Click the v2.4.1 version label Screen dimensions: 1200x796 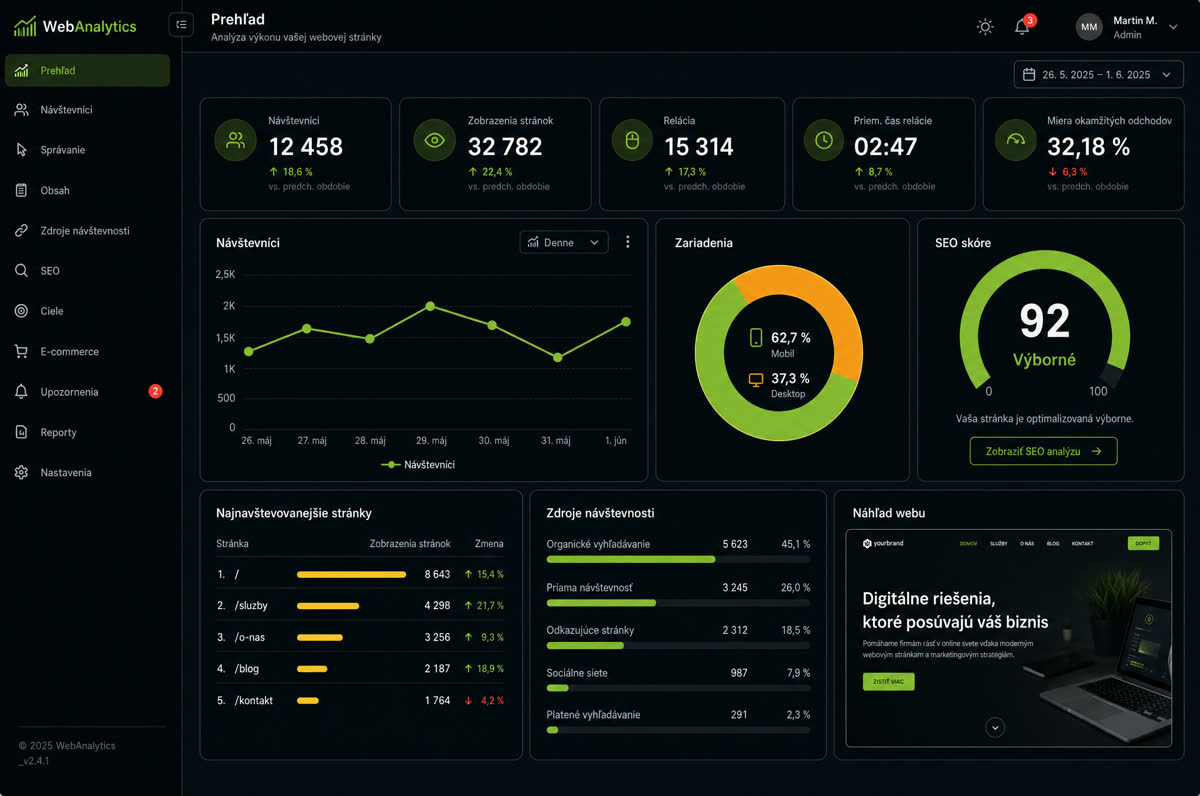pos(34,761)
